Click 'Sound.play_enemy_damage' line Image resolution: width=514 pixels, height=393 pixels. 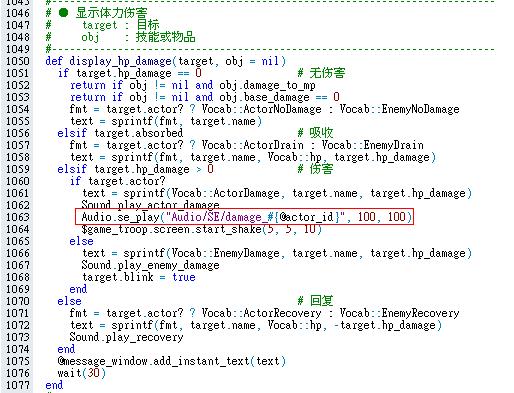pyautogui.click(x=150, y=265)
